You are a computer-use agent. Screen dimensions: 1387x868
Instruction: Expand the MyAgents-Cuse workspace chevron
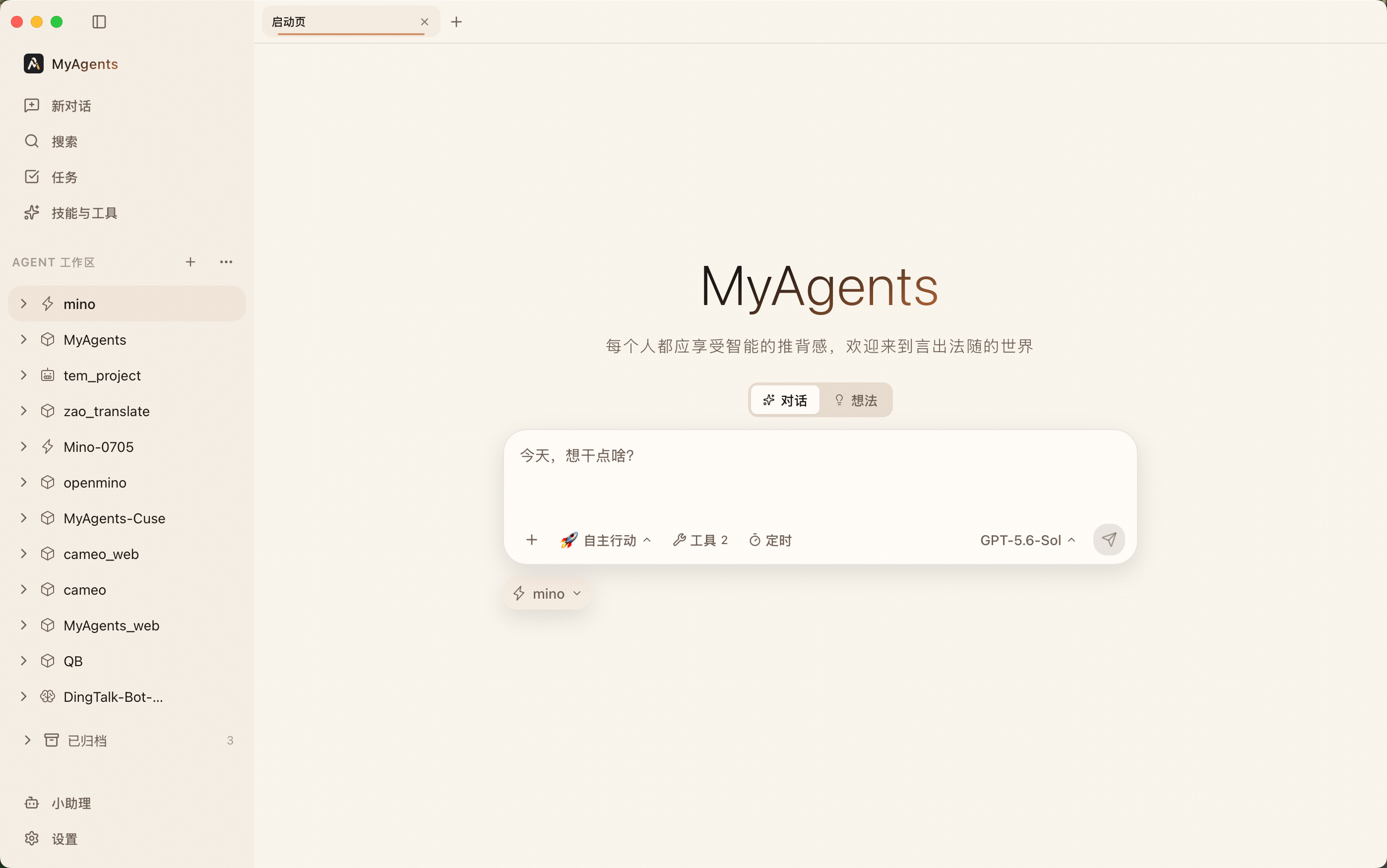pos(23,518)
